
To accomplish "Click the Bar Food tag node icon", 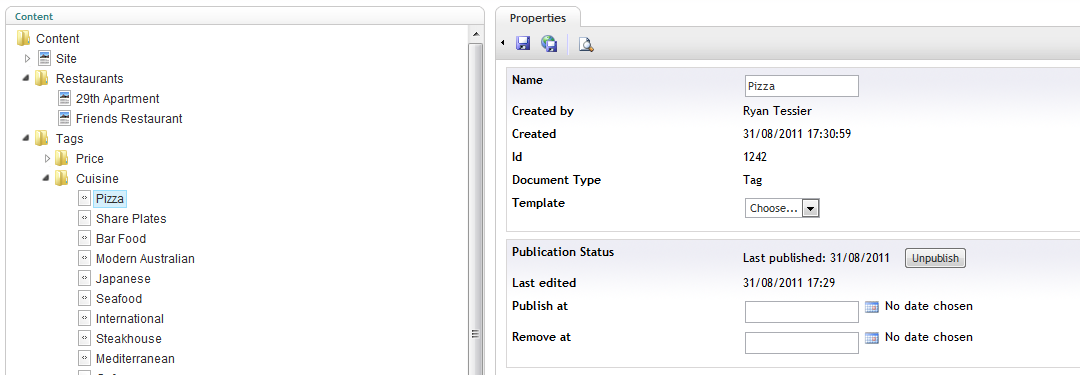I will [84, 238].
